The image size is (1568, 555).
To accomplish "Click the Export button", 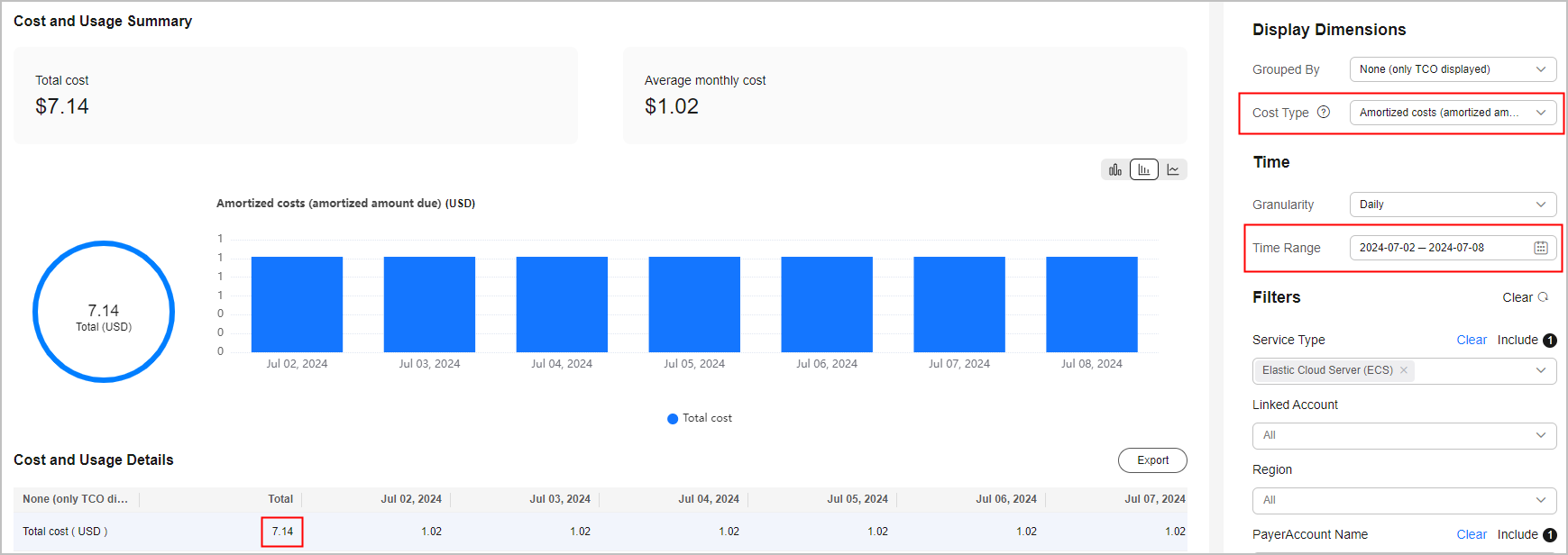I will (1152, 460).
